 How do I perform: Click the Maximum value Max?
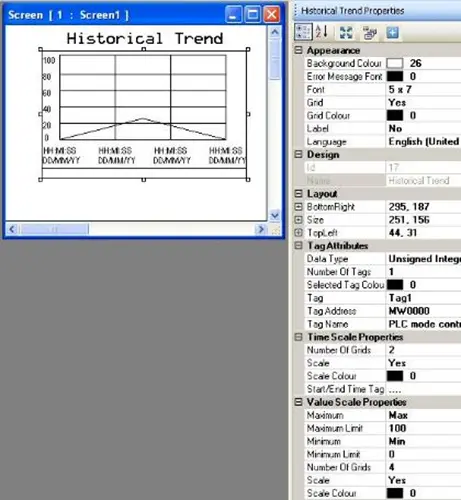pyautogui.click(x=398, y=415)
